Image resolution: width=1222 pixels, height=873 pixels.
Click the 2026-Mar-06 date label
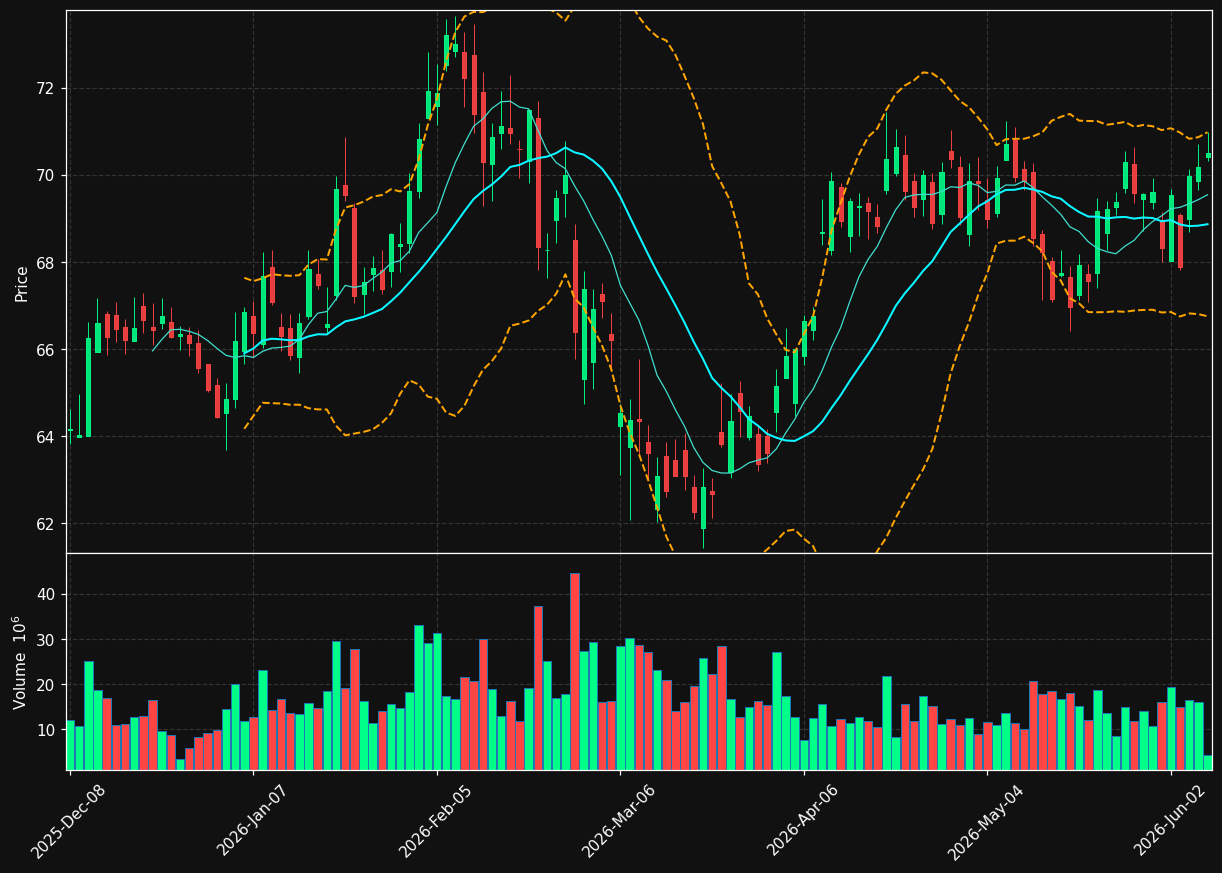click(619, 821)
